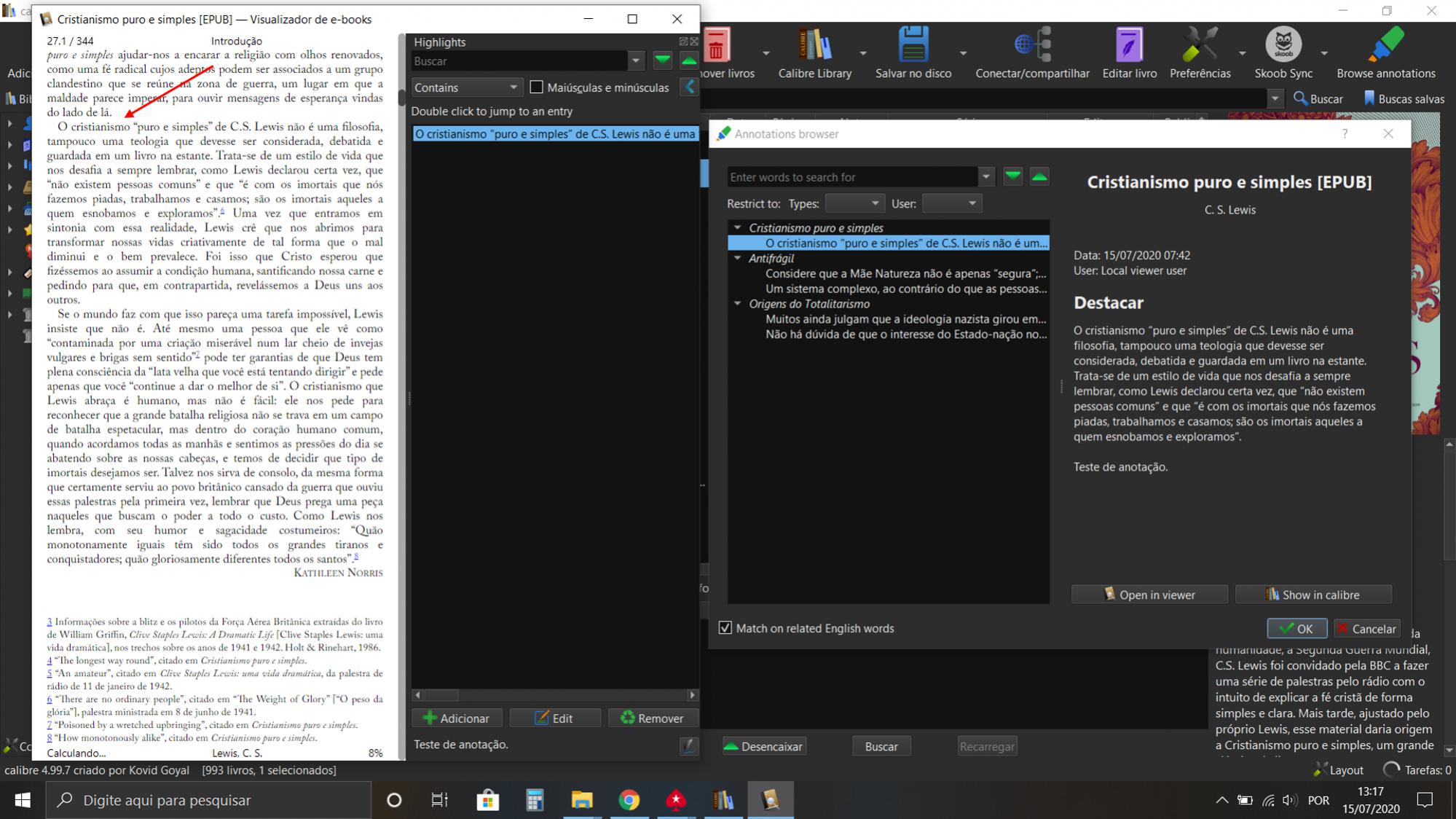
Task: Click the Remover highlight button
Action: tap(653, 718)
